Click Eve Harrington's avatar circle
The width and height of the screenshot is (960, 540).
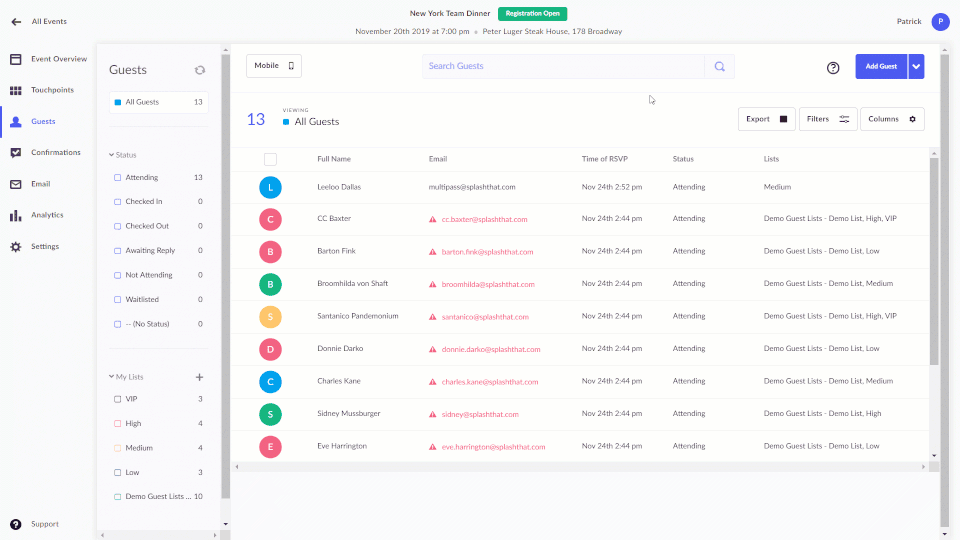pos(270,446)
